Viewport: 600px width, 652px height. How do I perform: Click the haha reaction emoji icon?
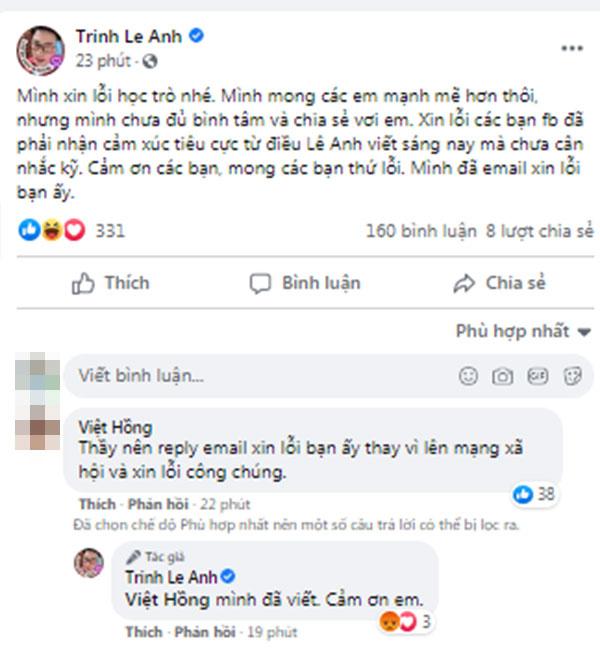52,230
